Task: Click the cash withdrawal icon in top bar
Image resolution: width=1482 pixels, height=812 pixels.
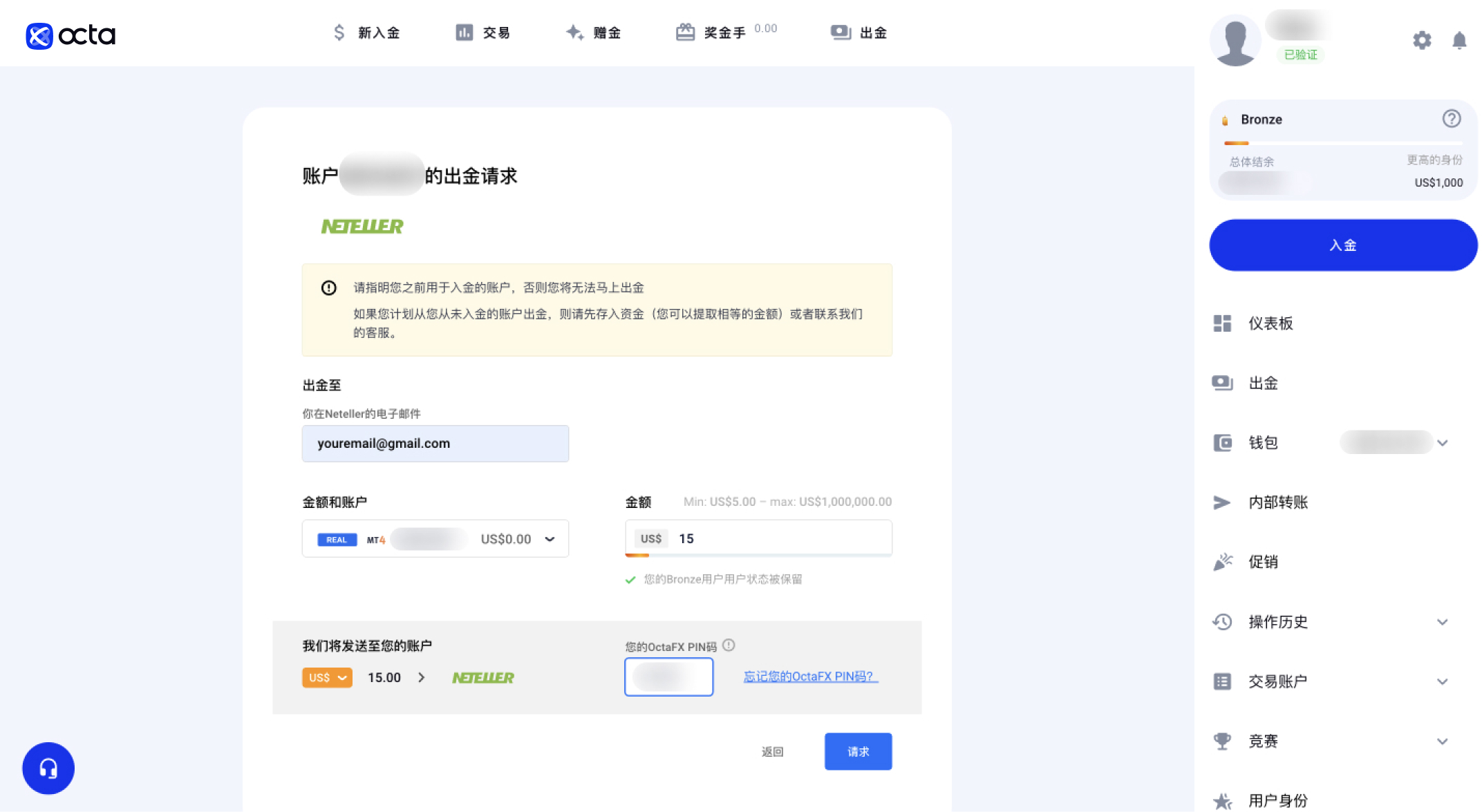Action: (841, 32)
